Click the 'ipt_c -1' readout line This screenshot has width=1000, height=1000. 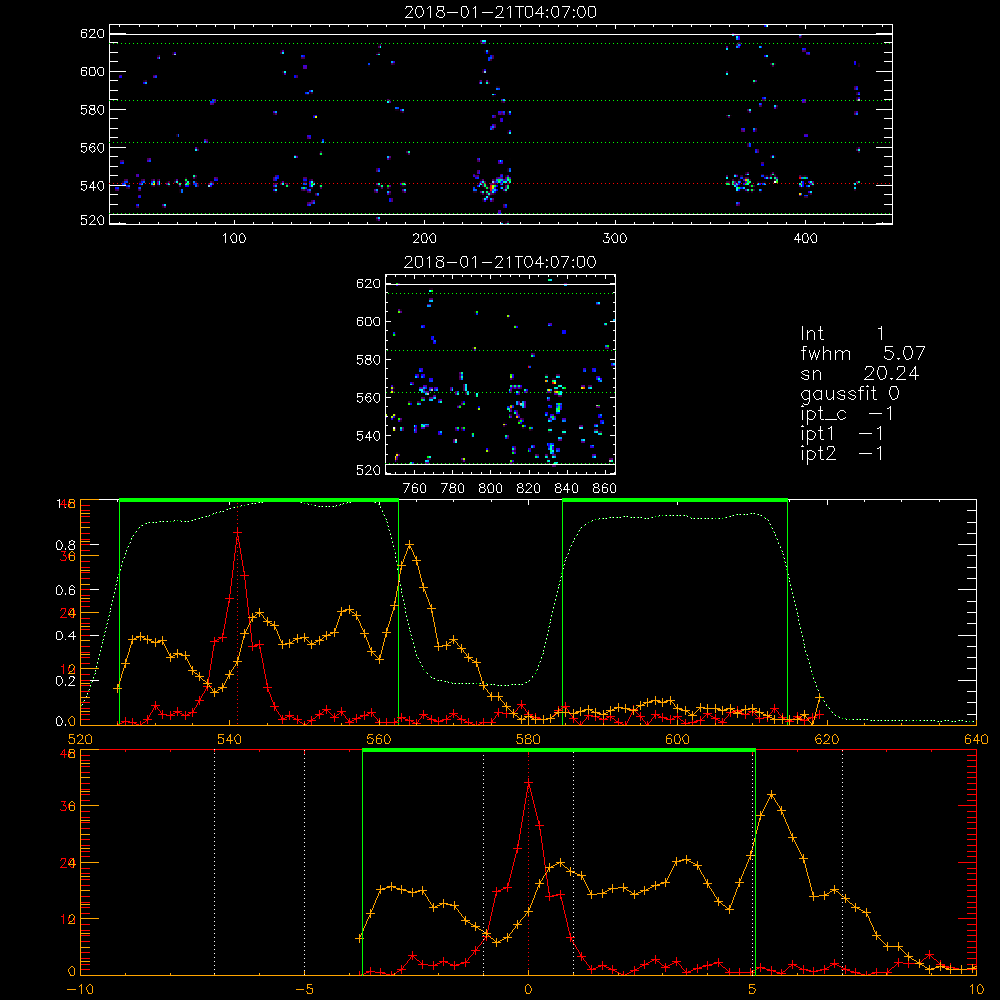[x=847, y=414]
